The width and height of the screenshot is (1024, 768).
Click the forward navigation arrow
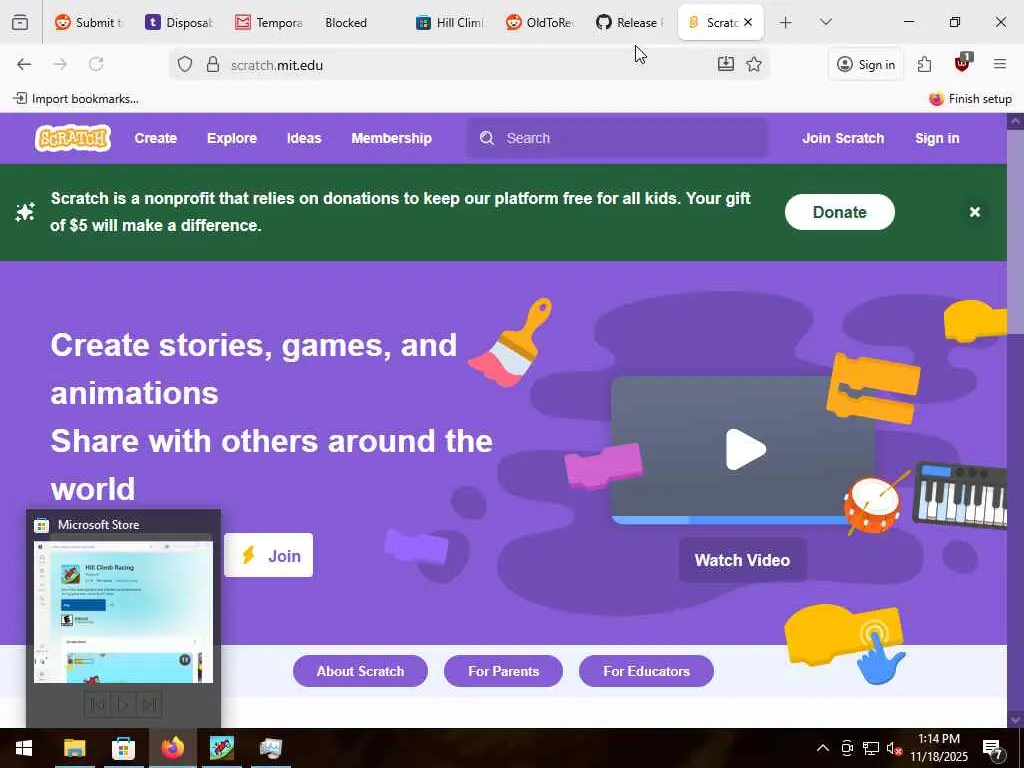[x=60, y=64]
